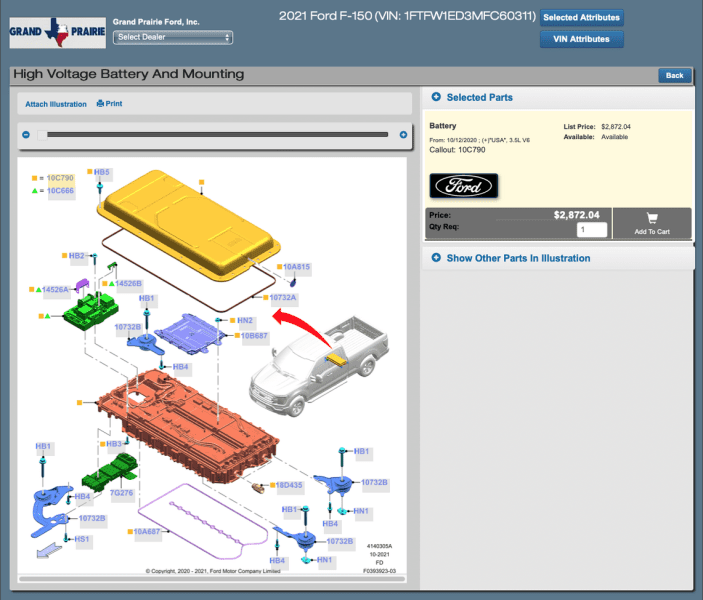Click the Print icon link
The width and height of the screenshot is (703, 600).
(109, 104)
